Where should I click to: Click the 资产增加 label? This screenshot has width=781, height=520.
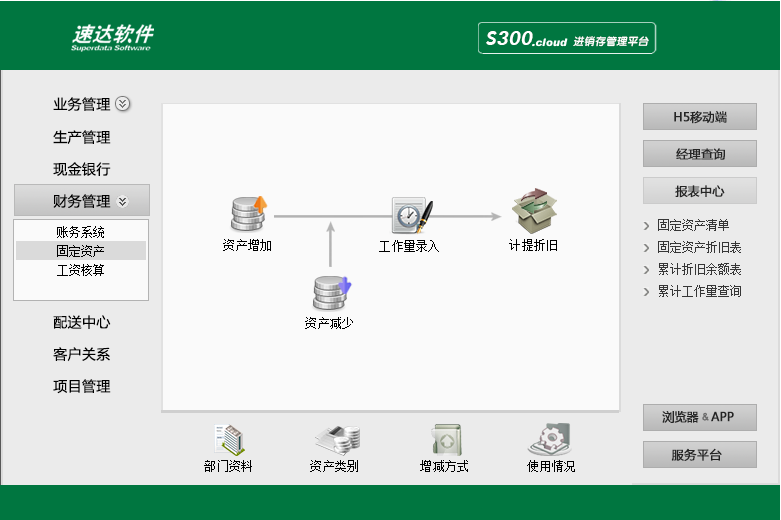coord(247,245)
